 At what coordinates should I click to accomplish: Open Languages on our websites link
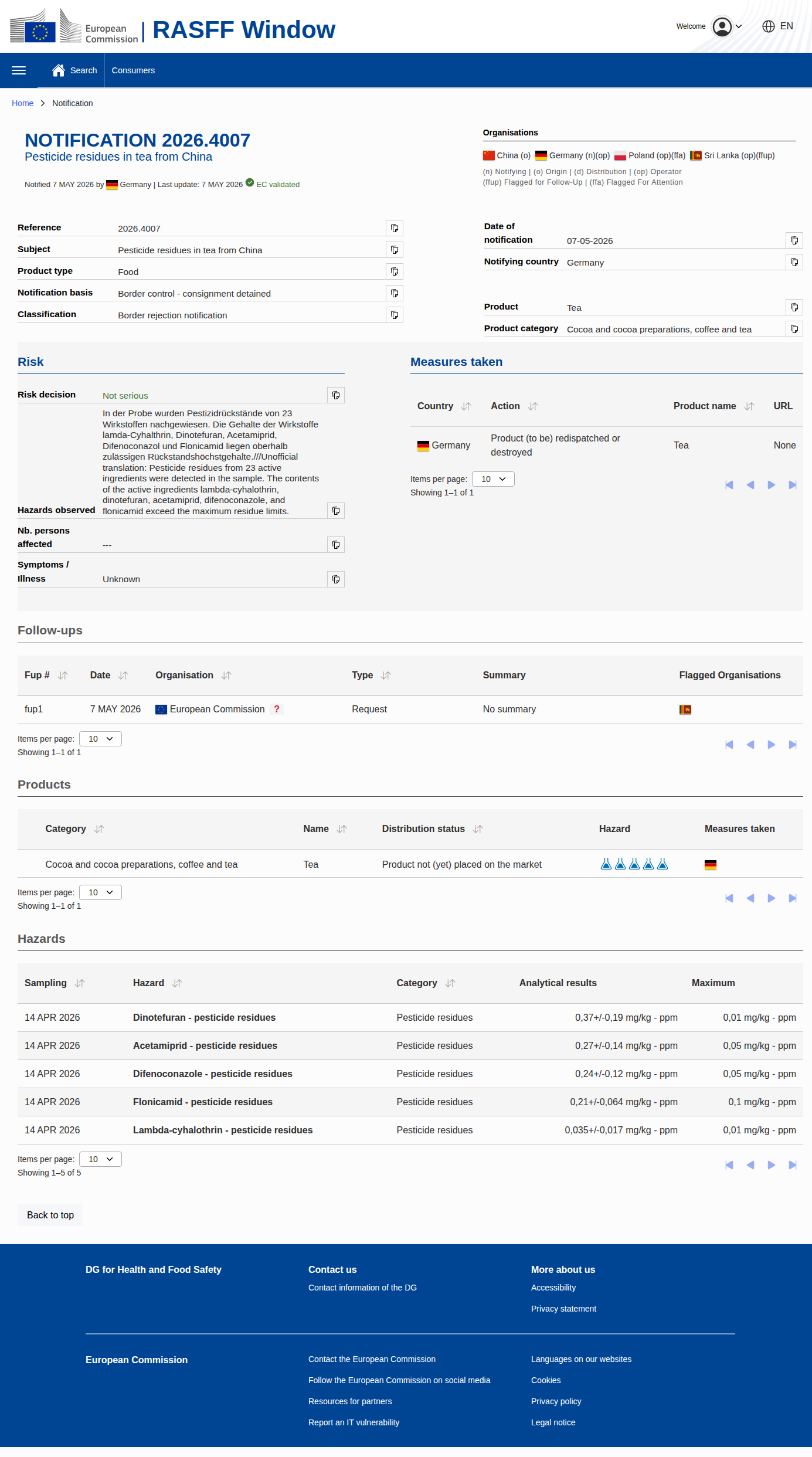(581, 1359)
